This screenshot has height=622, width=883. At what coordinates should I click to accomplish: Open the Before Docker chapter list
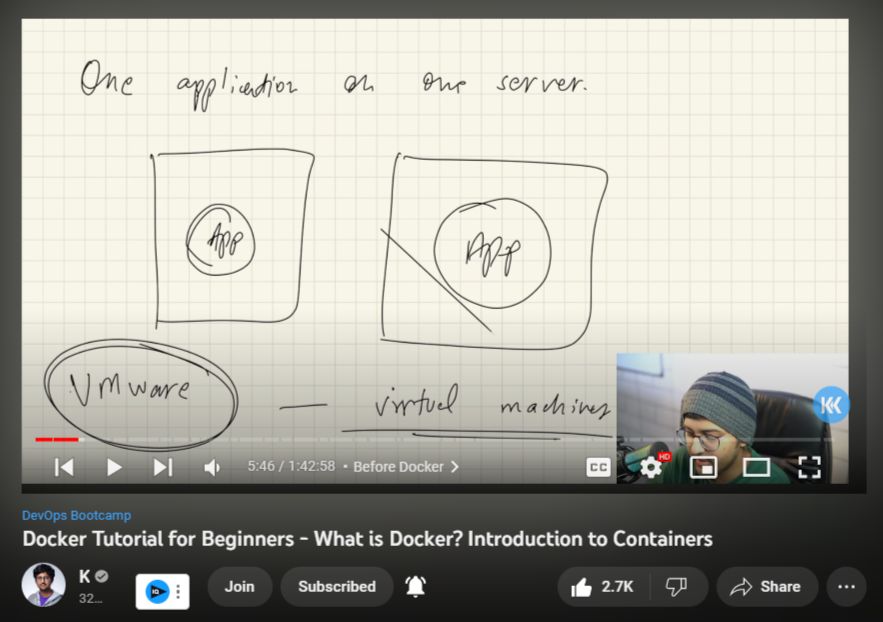pyautogui.click(x=406, y=467)
